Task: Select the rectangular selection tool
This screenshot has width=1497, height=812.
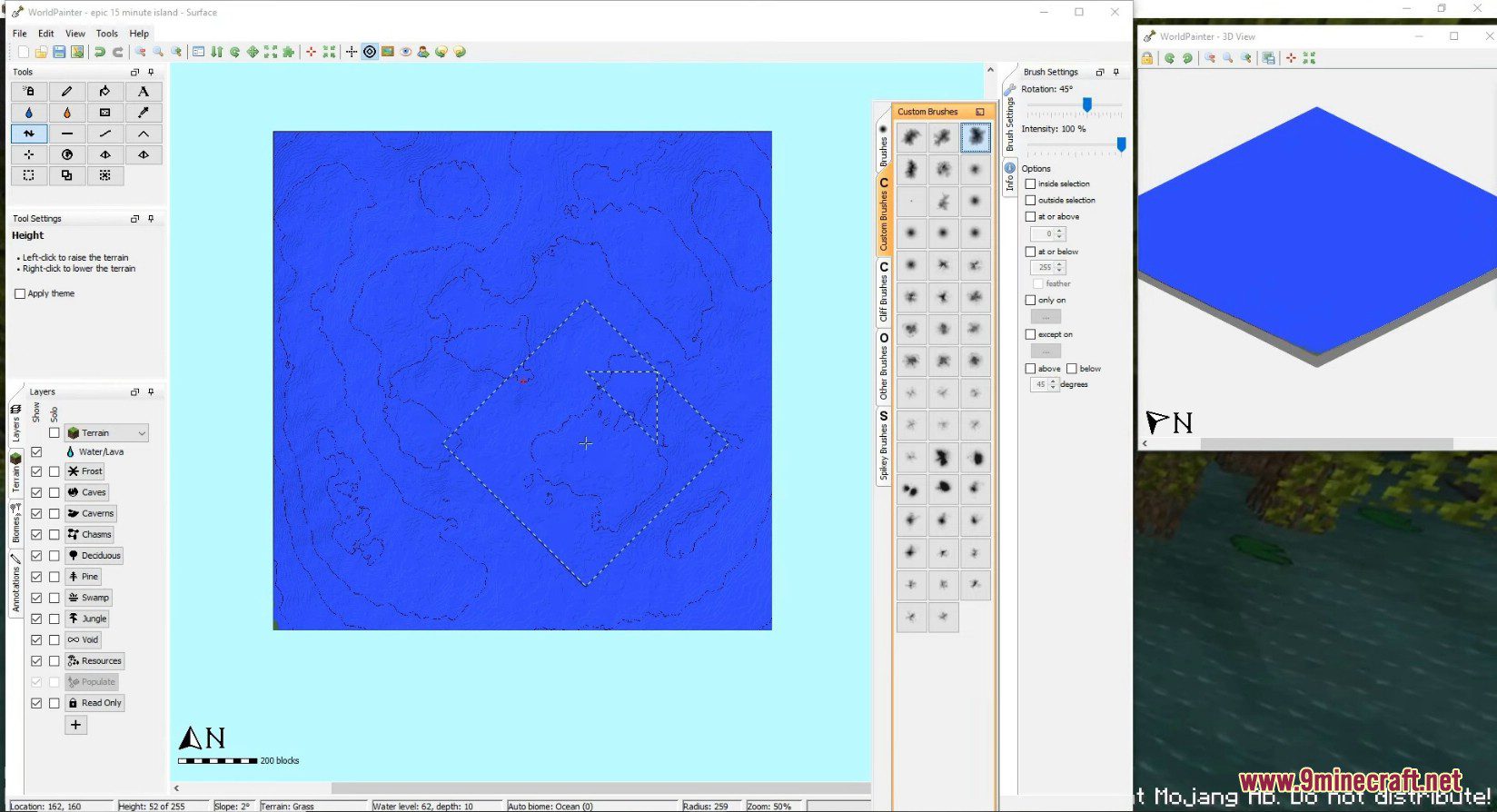Action: coord(29,175)
